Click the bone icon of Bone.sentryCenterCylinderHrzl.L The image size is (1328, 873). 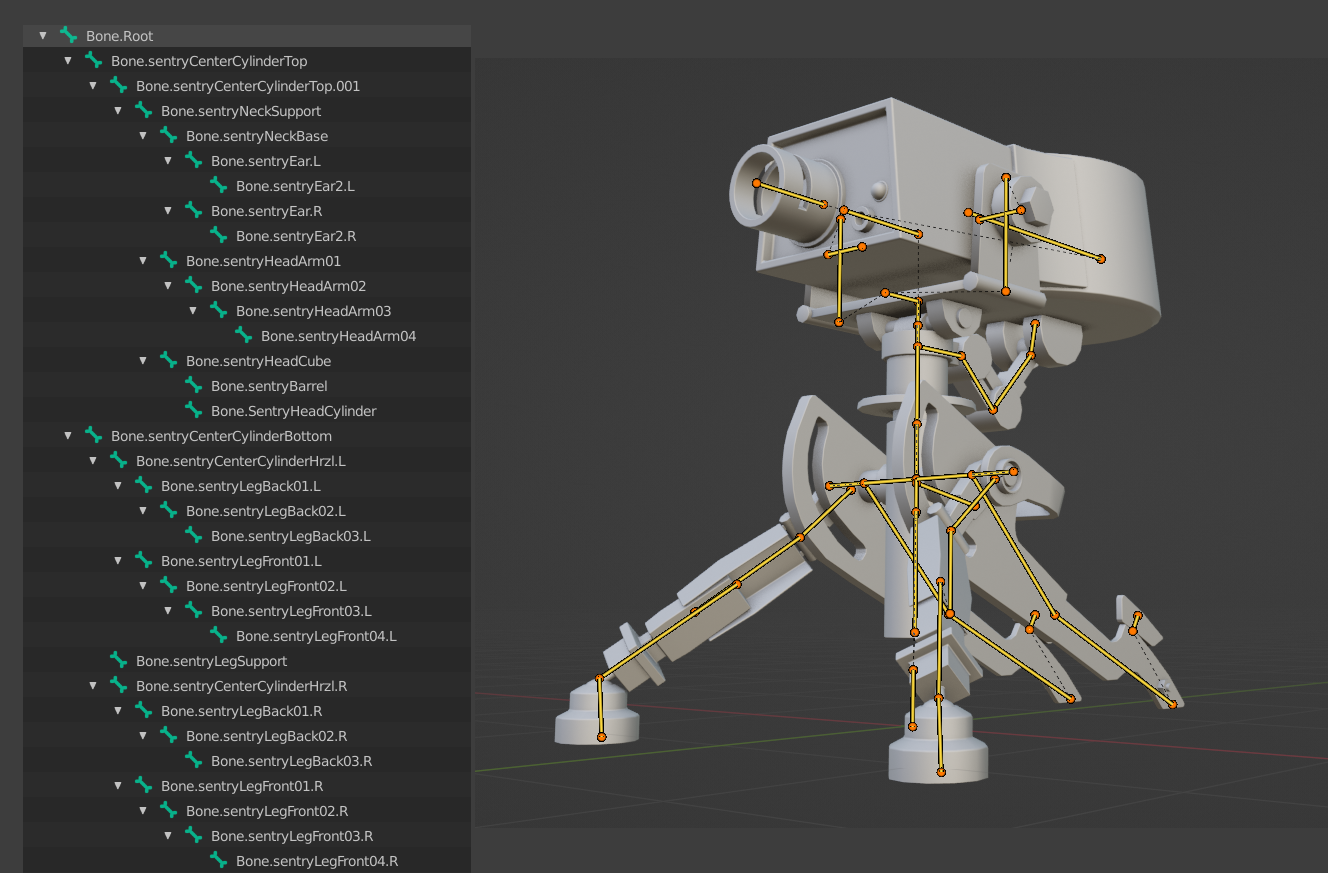tap(118, 460)
